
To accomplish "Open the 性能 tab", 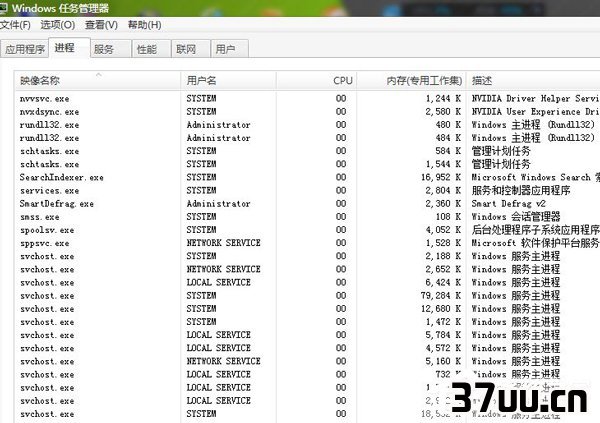I will pos(151,49).
